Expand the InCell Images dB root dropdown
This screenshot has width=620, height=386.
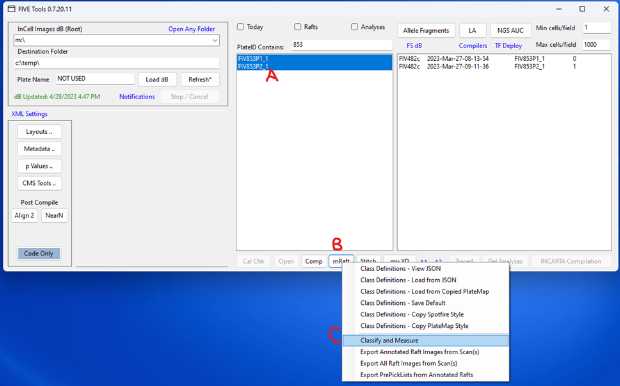(215, 40)
